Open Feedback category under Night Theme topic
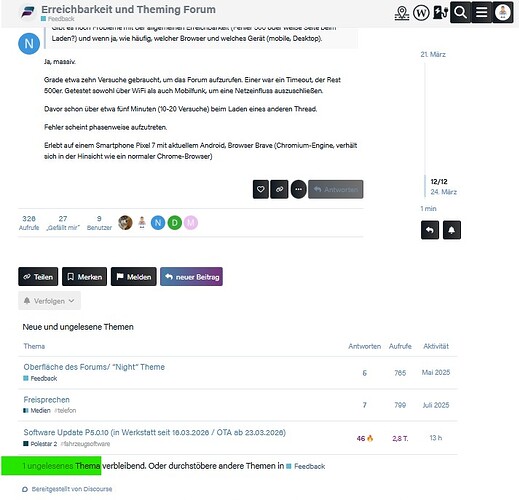 coord(40,378)
